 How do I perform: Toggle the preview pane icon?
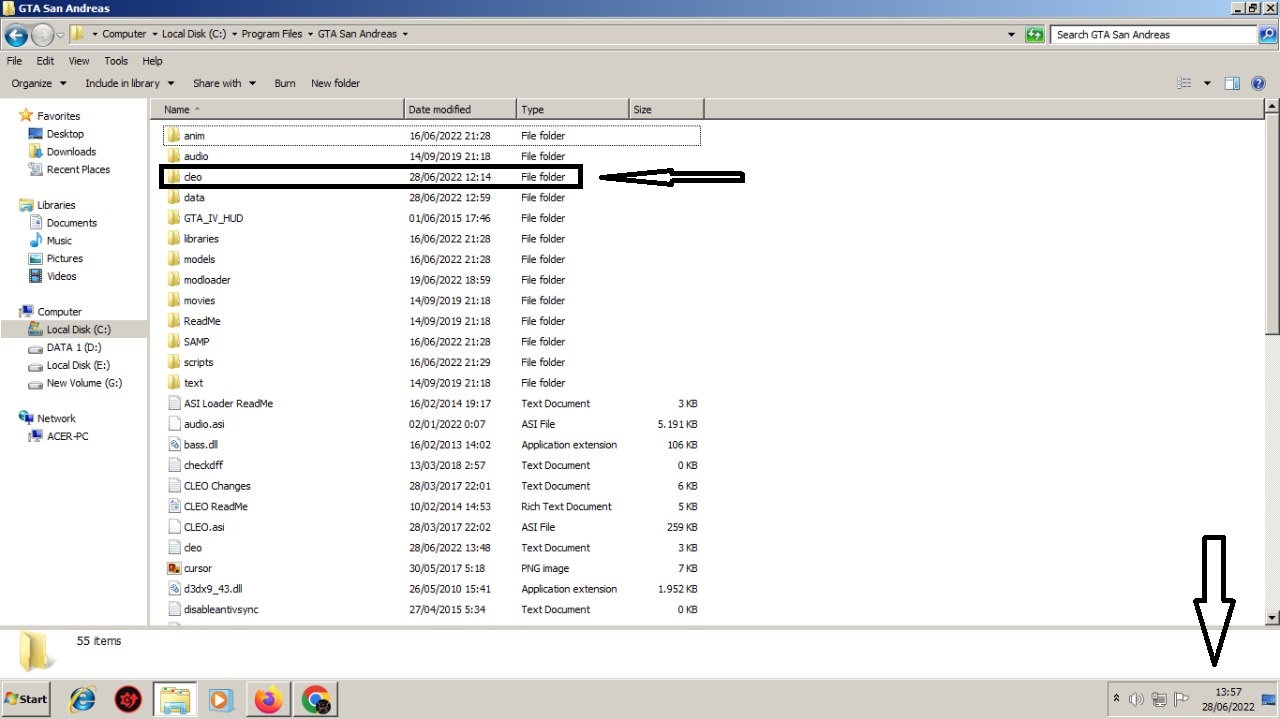1232,83
